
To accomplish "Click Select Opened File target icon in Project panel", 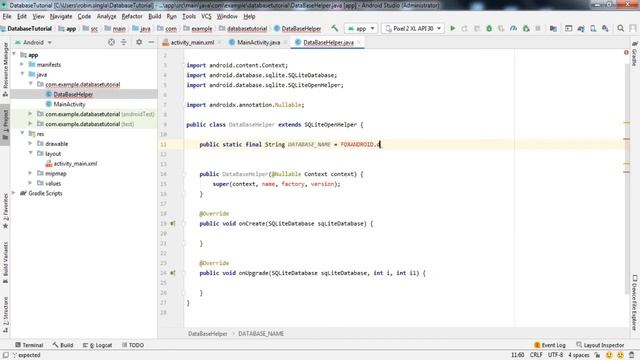I will tap(111, 42).
